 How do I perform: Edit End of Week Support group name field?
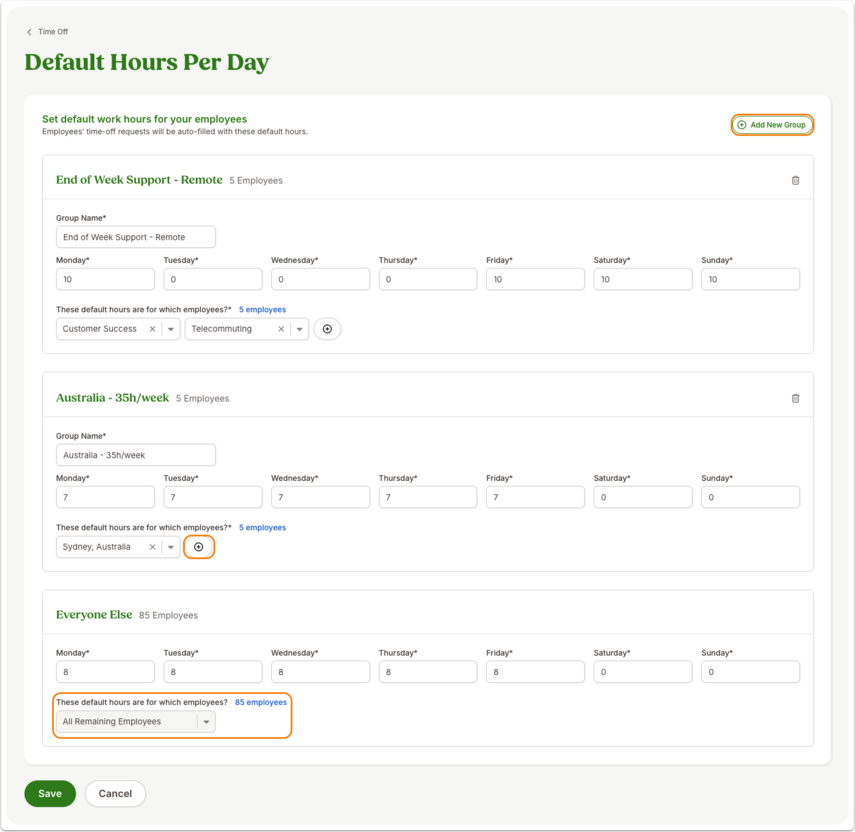coord(136,237)
